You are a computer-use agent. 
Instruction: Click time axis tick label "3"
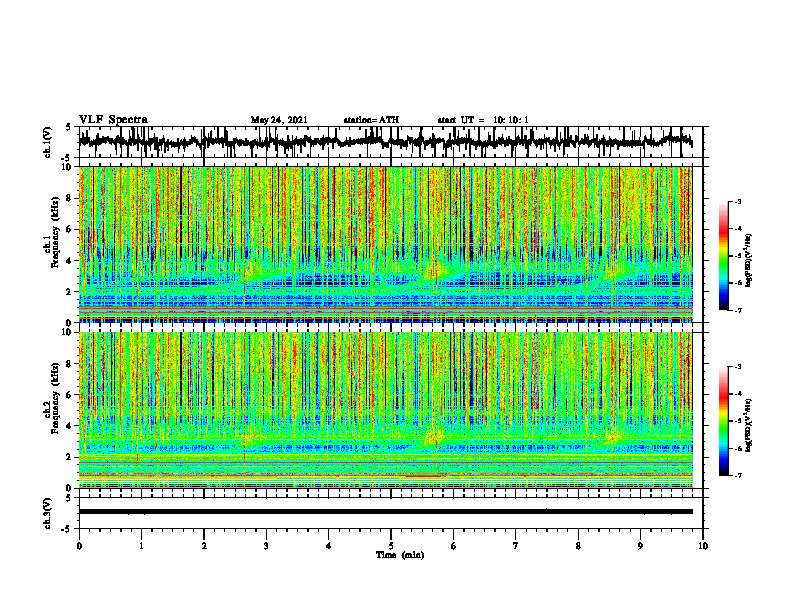coord(266,546)
